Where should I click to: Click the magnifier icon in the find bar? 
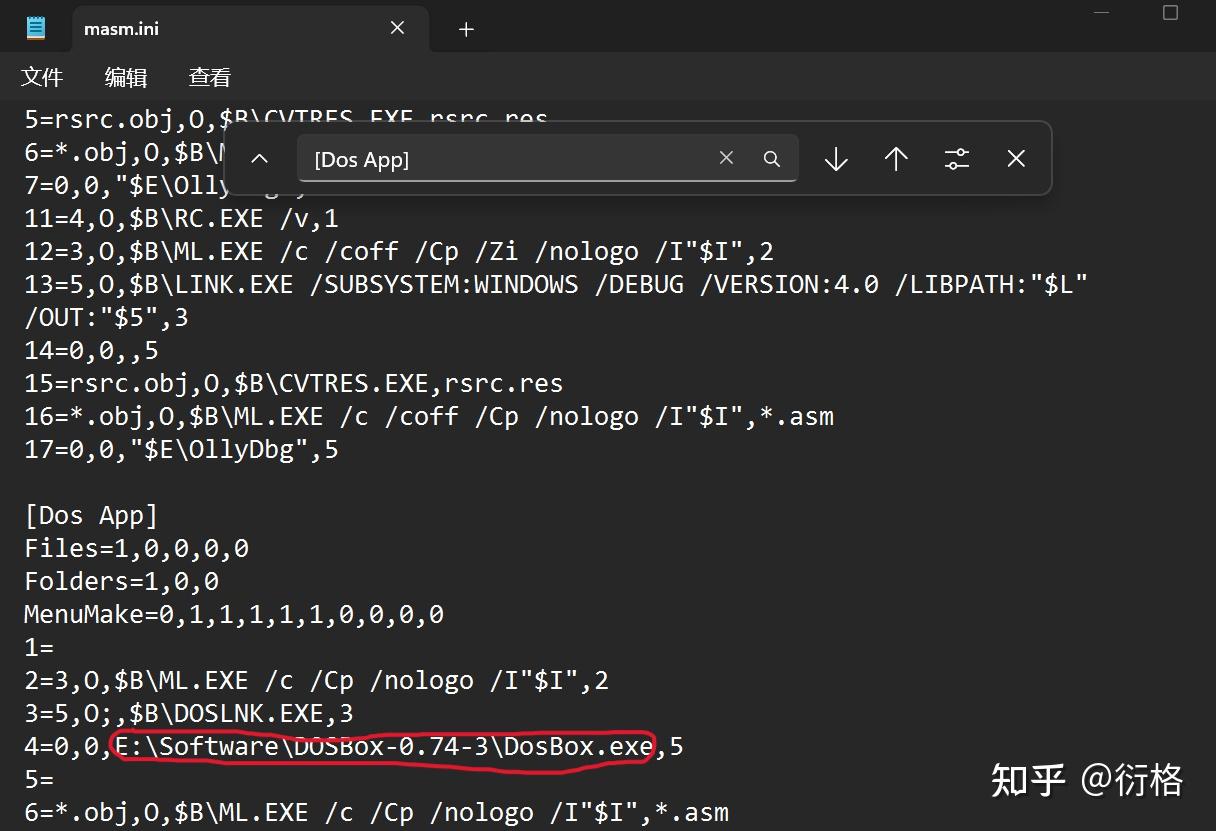coord(772,157)
